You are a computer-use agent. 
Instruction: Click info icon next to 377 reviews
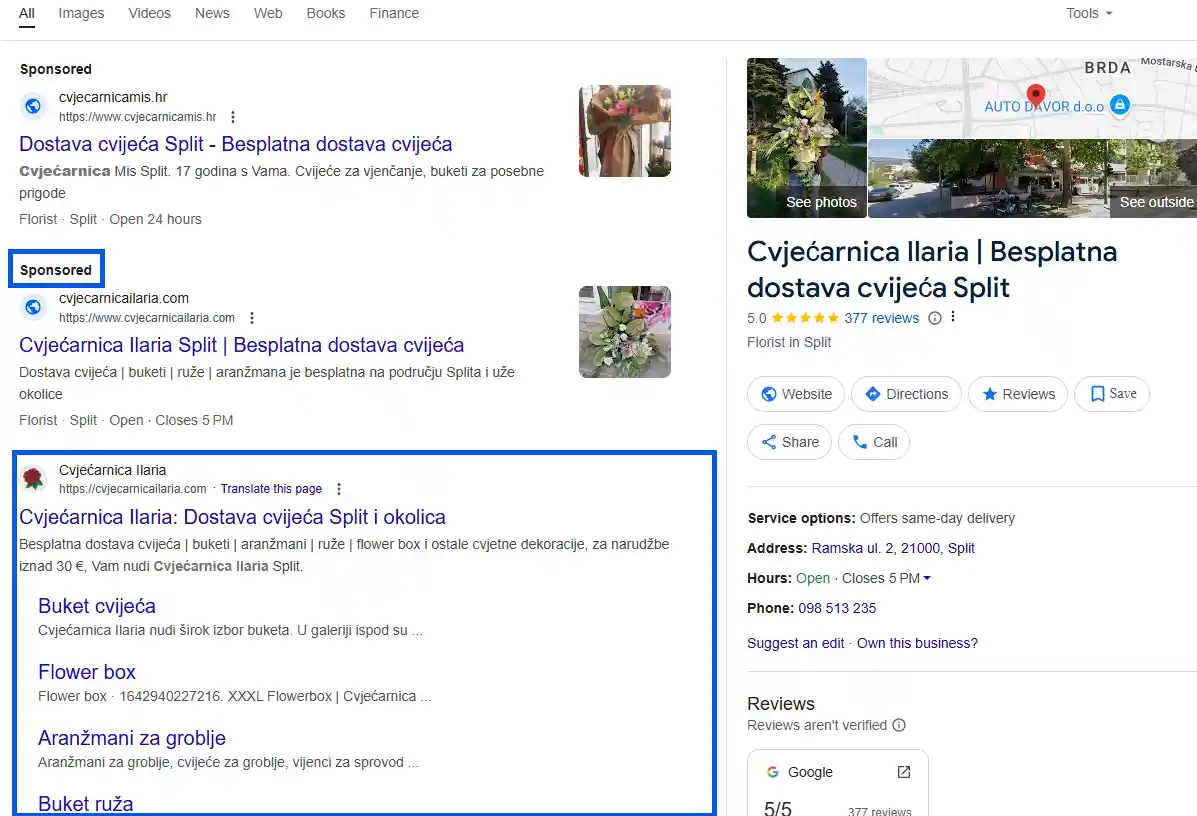pos(935,318)
